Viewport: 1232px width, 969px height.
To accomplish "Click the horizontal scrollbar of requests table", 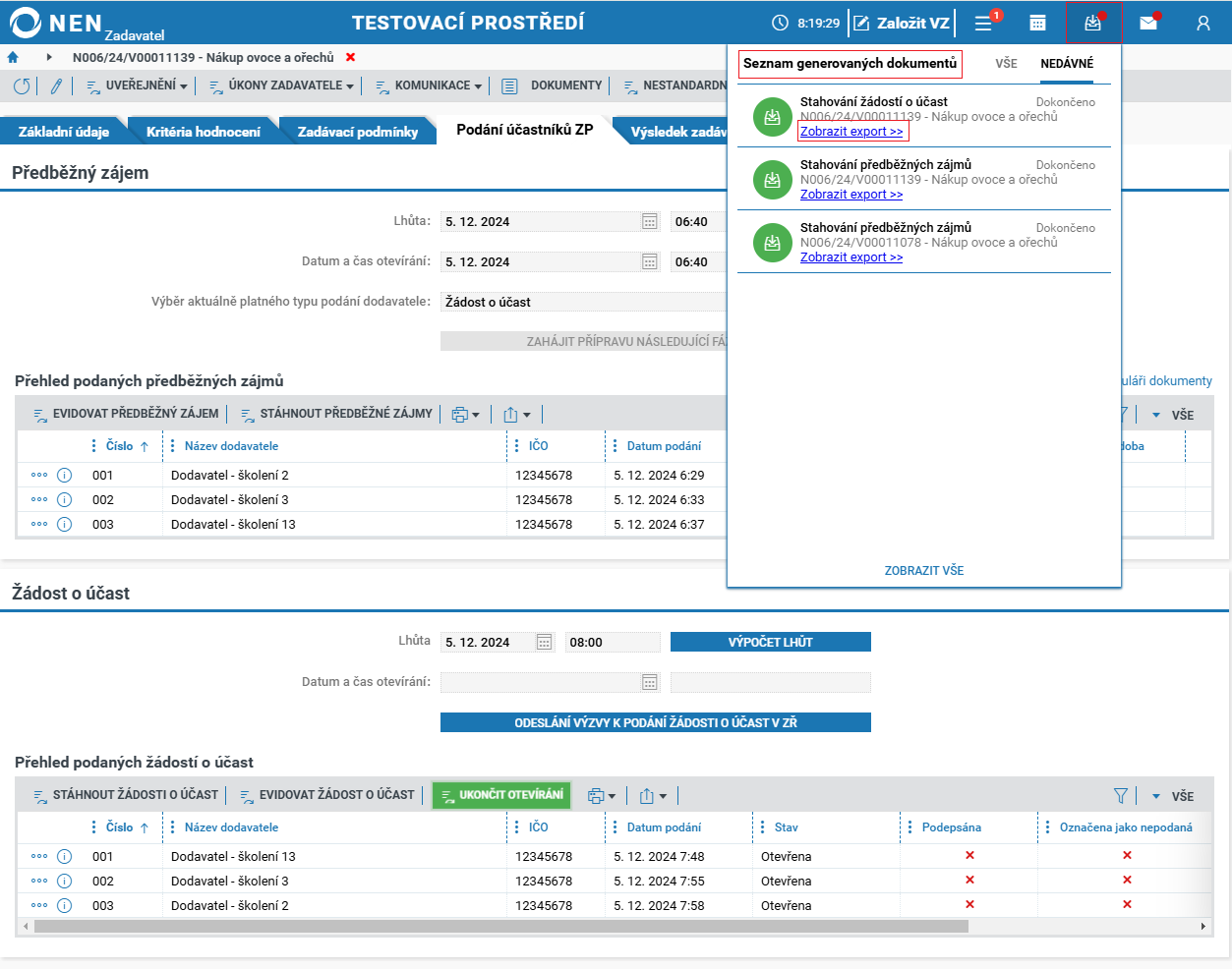I will click(500, 926).
